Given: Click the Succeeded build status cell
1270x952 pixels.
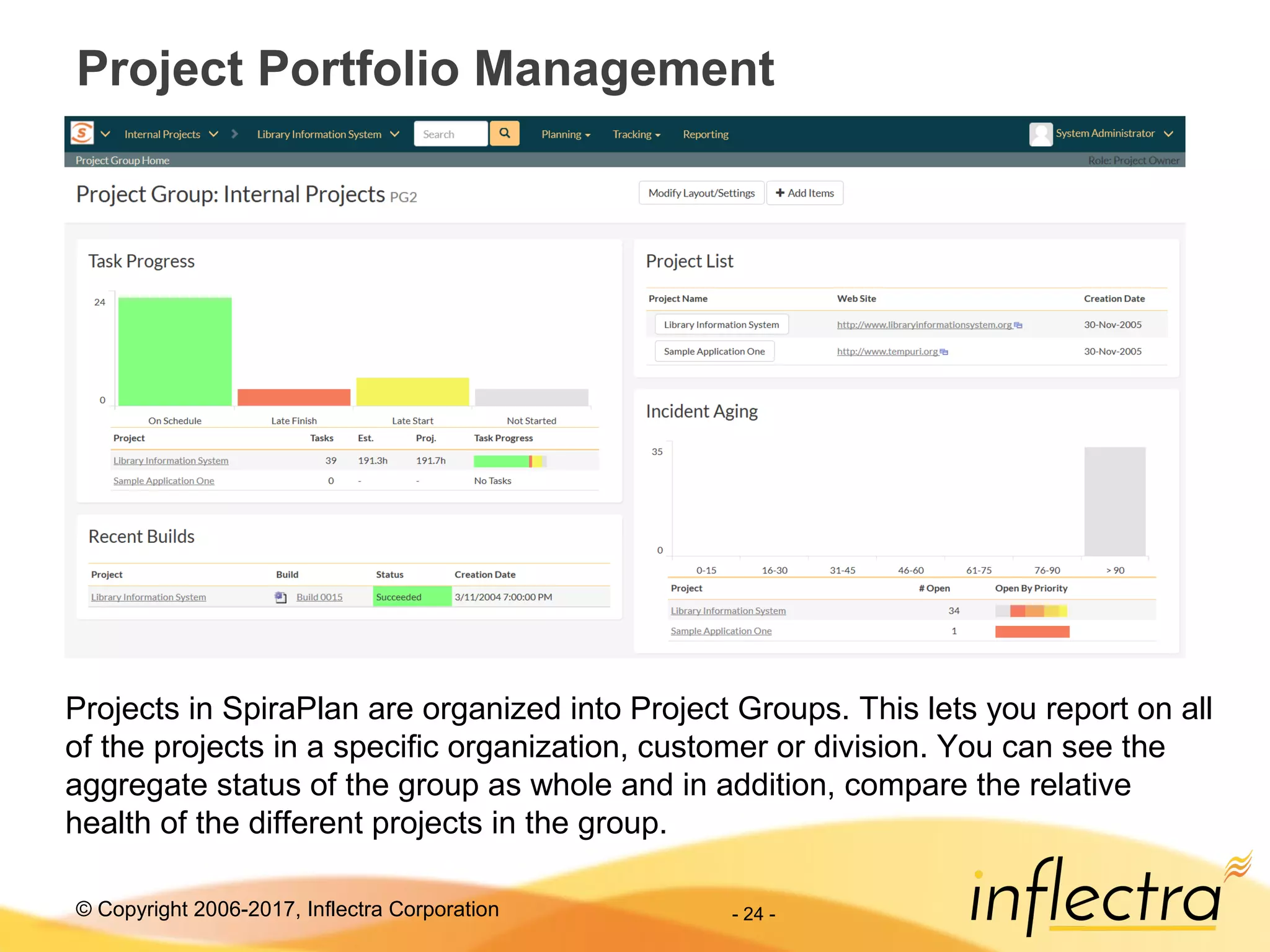Looking at the screenshot, I should pyautogui.click(x=412, y=597).
